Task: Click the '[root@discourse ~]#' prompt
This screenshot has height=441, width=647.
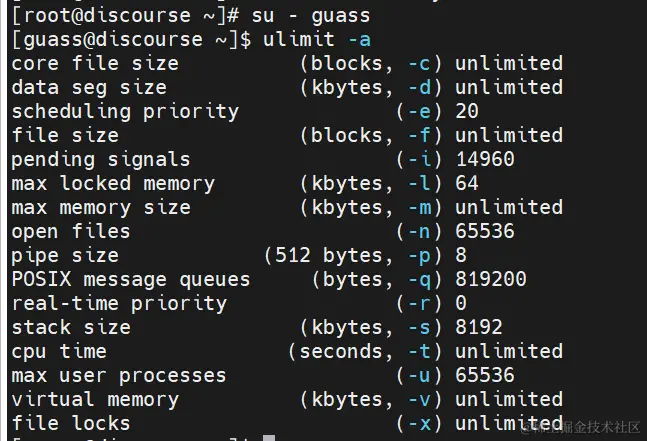Action: point(125,16)
